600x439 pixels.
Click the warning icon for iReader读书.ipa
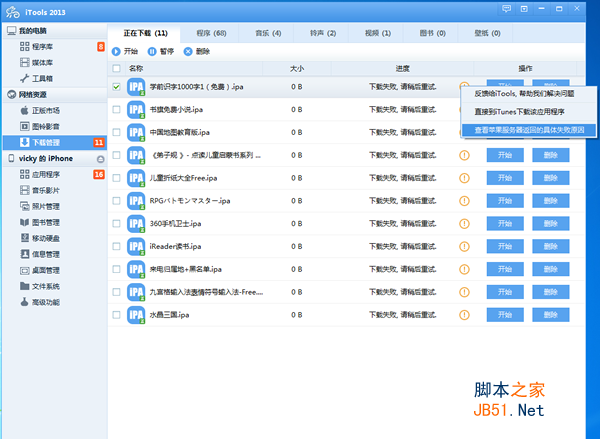[464, 246]
